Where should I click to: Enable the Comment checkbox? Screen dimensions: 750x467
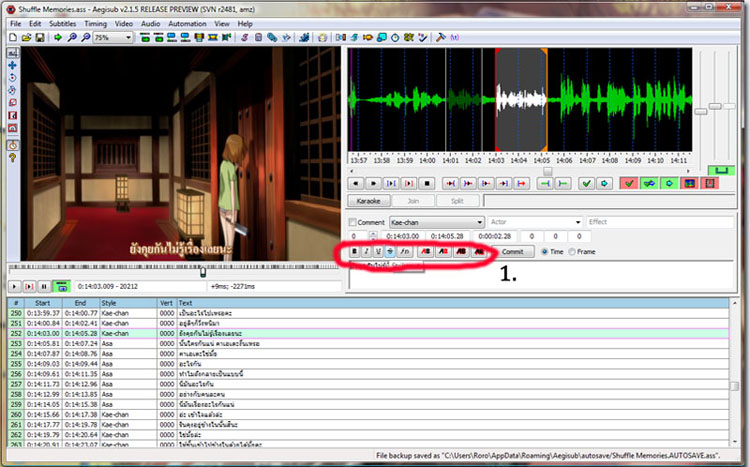coord(353,222)
